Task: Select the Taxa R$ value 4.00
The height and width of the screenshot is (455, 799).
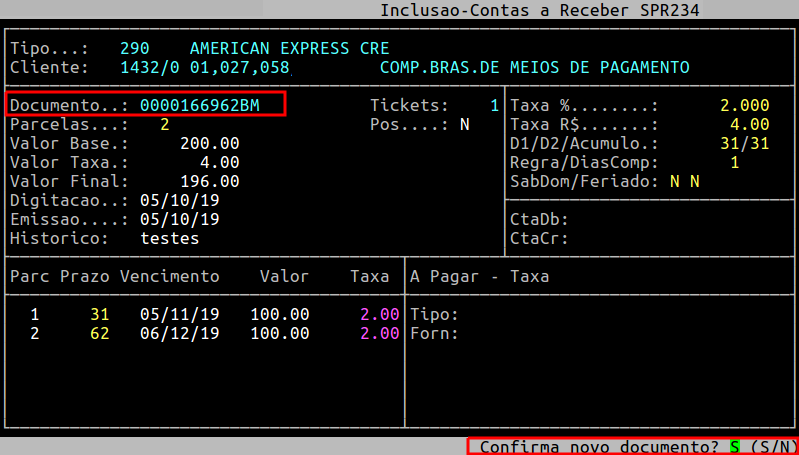Action: click(749, 125)
